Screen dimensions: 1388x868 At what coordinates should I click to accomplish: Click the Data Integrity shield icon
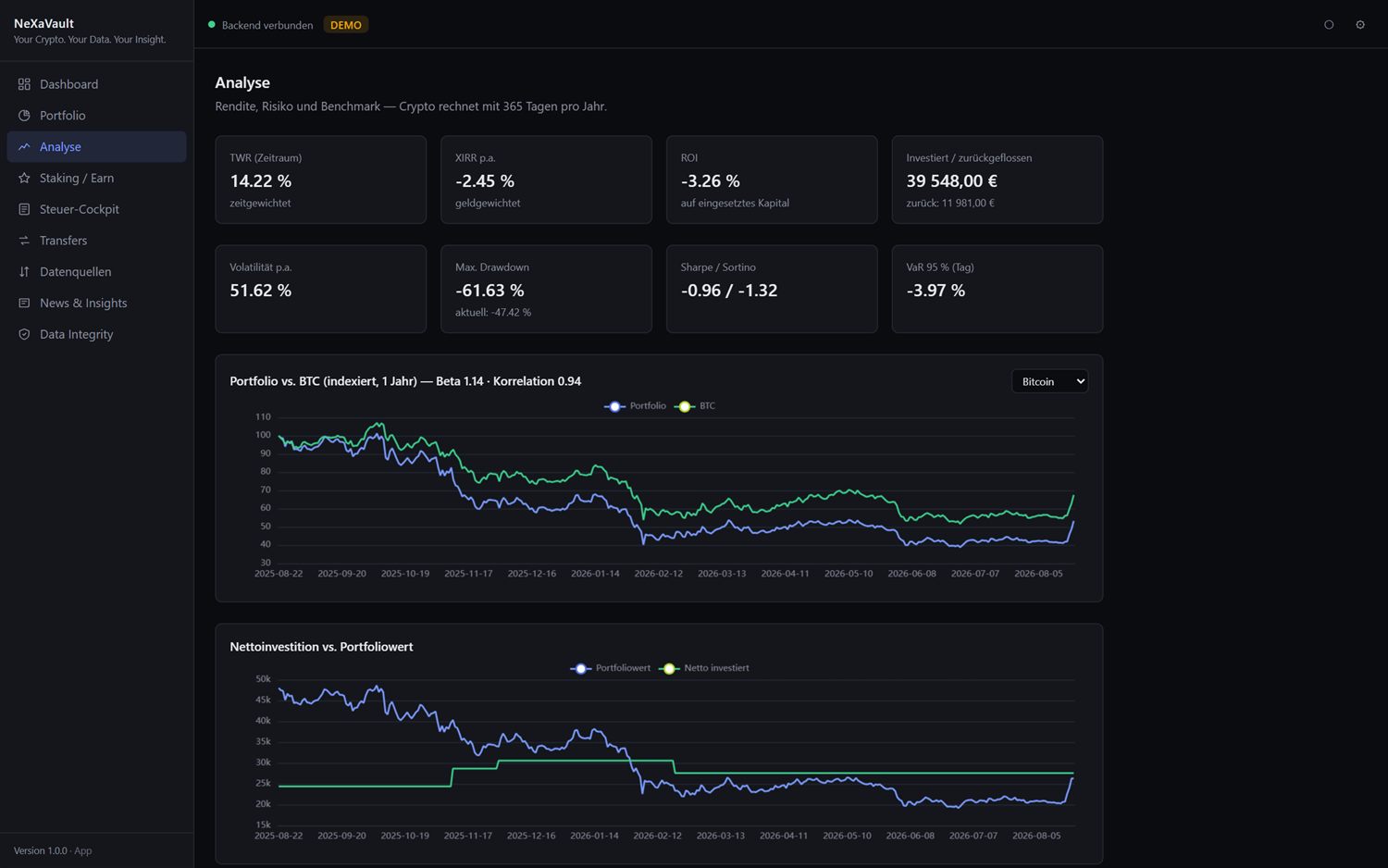(24, 334)
